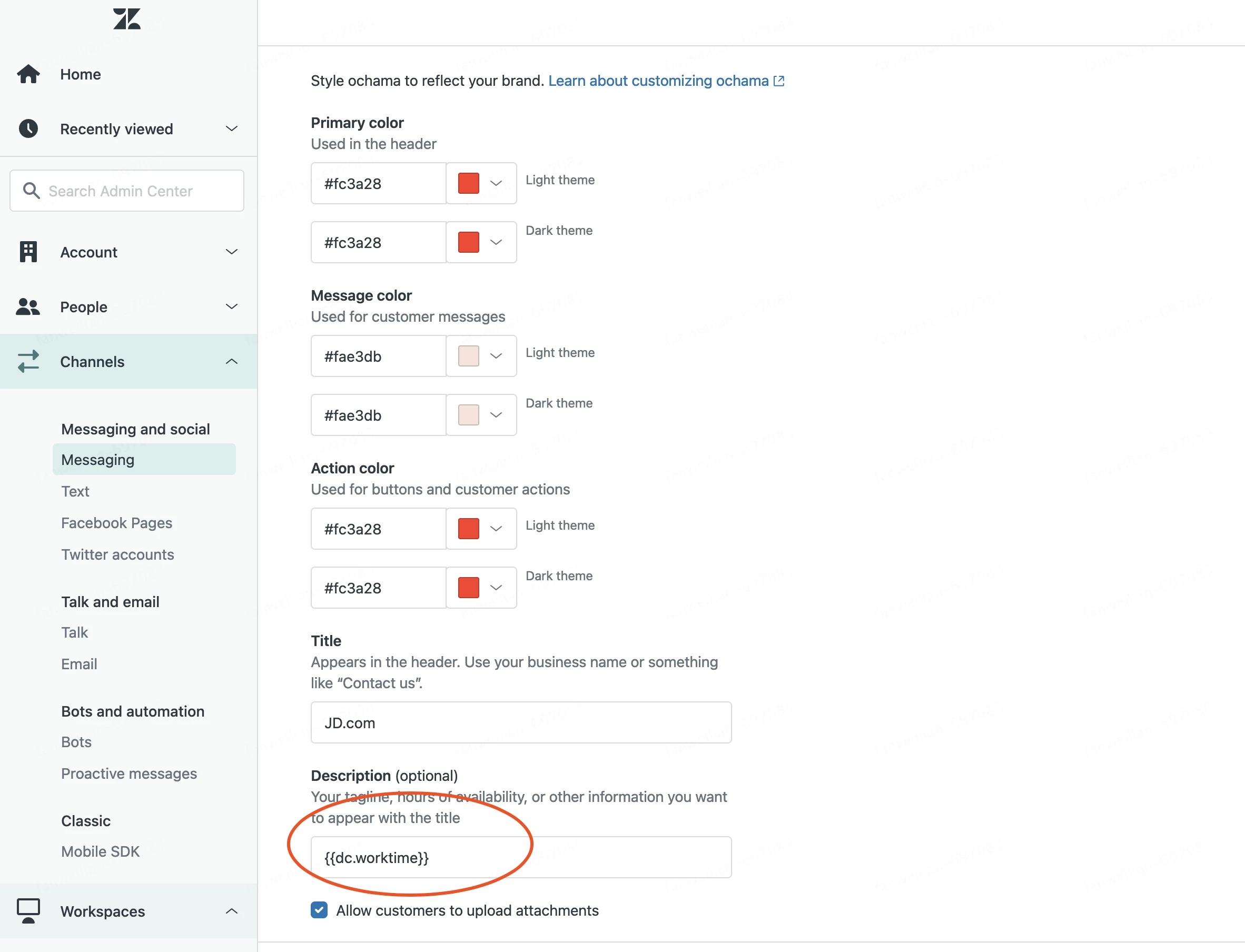The width and height of the screenshot is (1245, 952).
Task: Click Action color light theme red swatch
Action: click(x=469, y=529)
